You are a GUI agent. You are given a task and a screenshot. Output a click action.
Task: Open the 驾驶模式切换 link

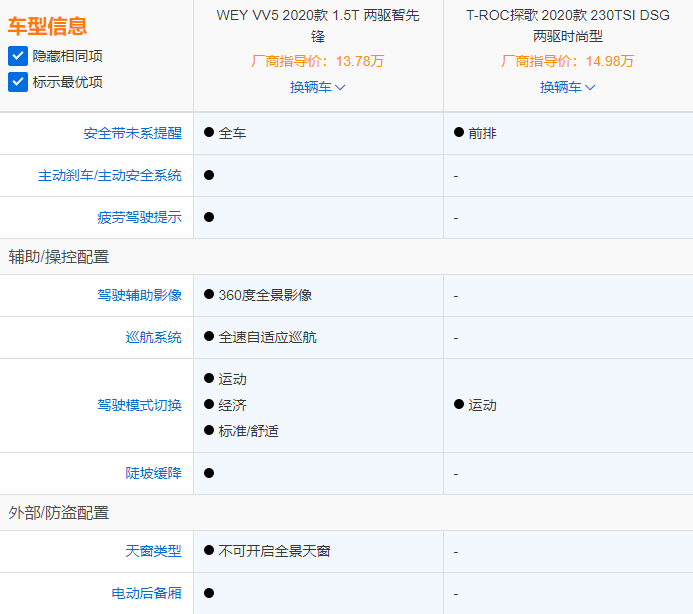[139, 405]
